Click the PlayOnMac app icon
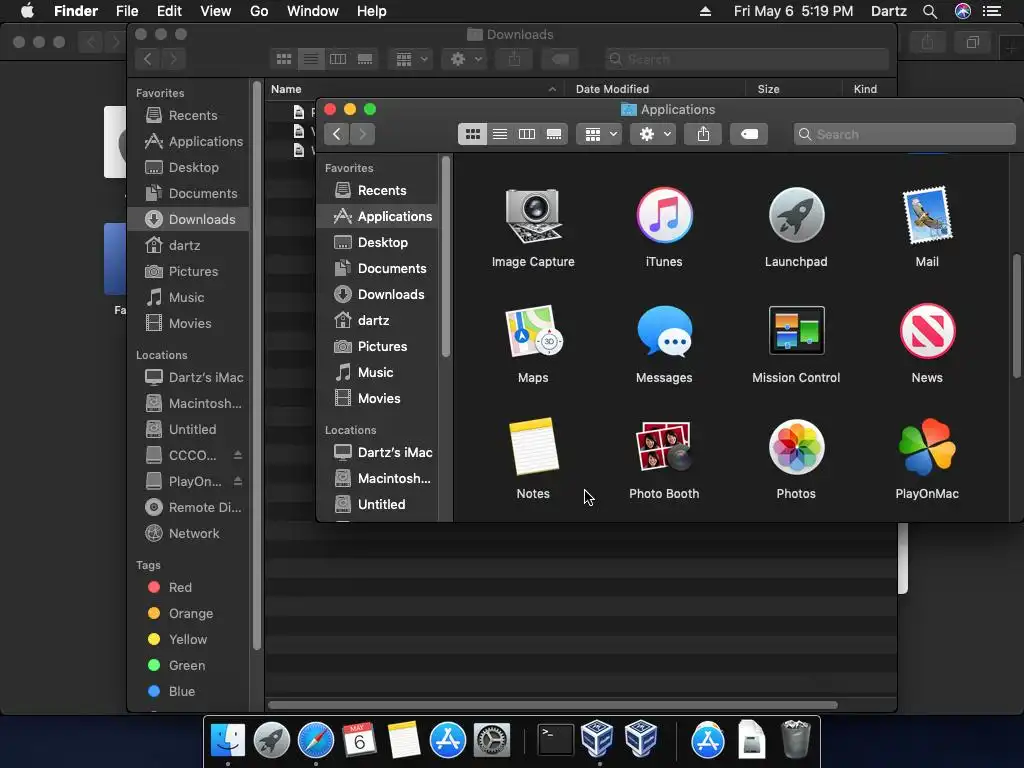Screen dimensions: 1024x768 coord(927,447)
